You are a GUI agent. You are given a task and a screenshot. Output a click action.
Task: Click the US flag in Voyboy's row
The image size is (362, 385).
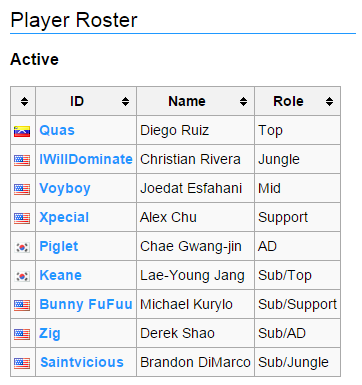pos(22,189)
